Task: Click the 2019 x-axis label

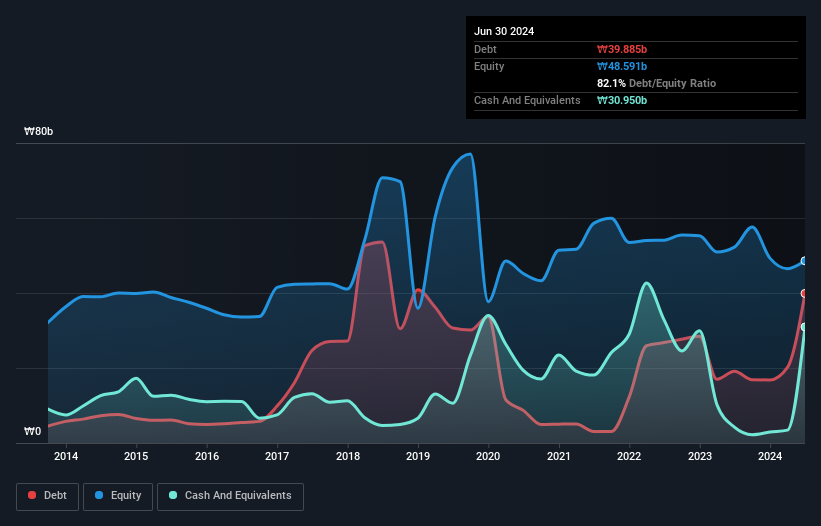Action: [418, 456]
